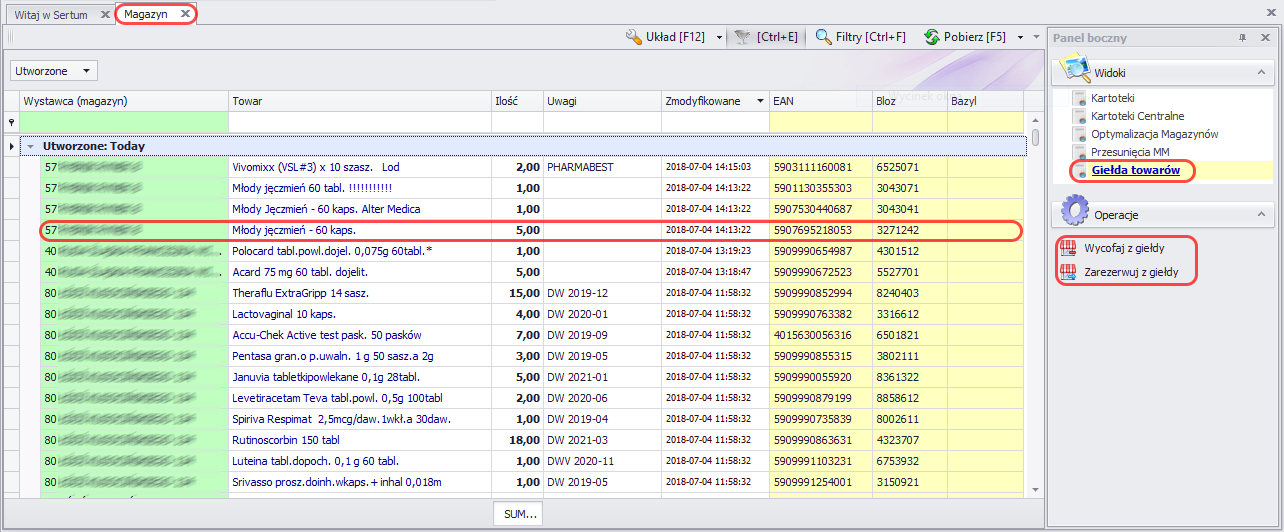Click the funnel icon labeled Ctrl+E
This screenshot has width=1284, height=532.
[x=741, y=37]
